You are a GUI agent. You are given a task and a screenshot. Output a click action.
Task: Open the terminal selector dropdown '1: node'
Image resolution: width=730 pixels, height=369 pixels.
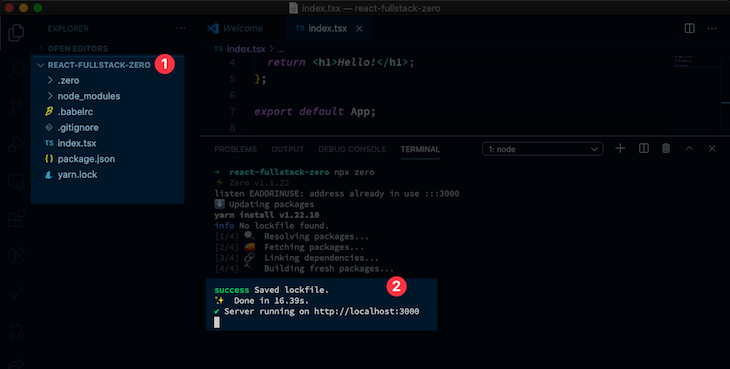(x=542, y=149)
